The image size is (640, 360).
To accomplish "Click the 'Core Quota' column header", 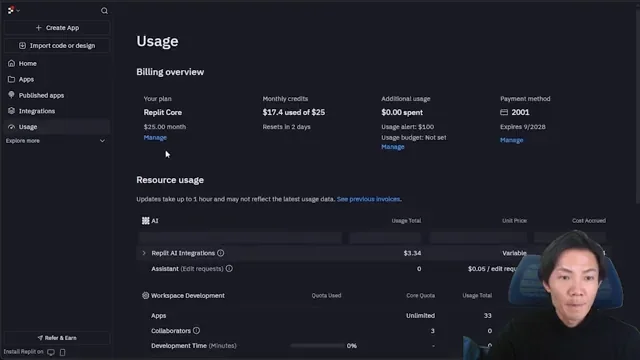I will point(420,296).
